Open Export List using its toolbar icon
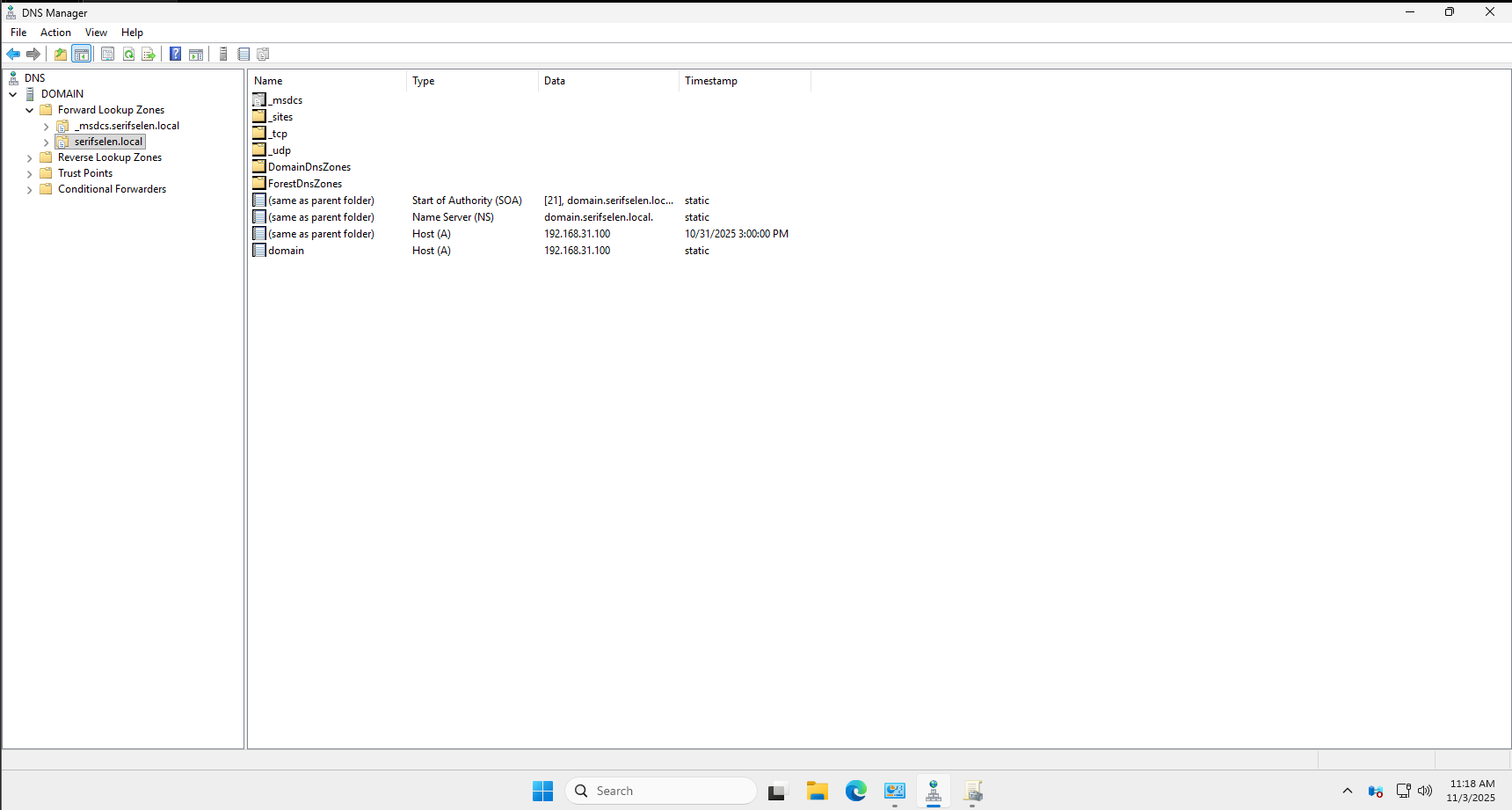Image resolution: width=1512 pixels, height=810 pixels. click(x=149, y=54)
